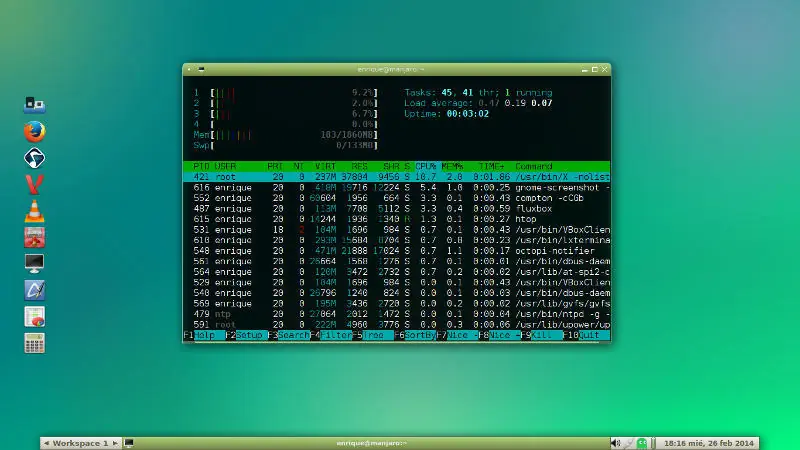Click the Mem usage meter bar
Image resolution: width=800 pixels, height=450 pixels.
285,135
